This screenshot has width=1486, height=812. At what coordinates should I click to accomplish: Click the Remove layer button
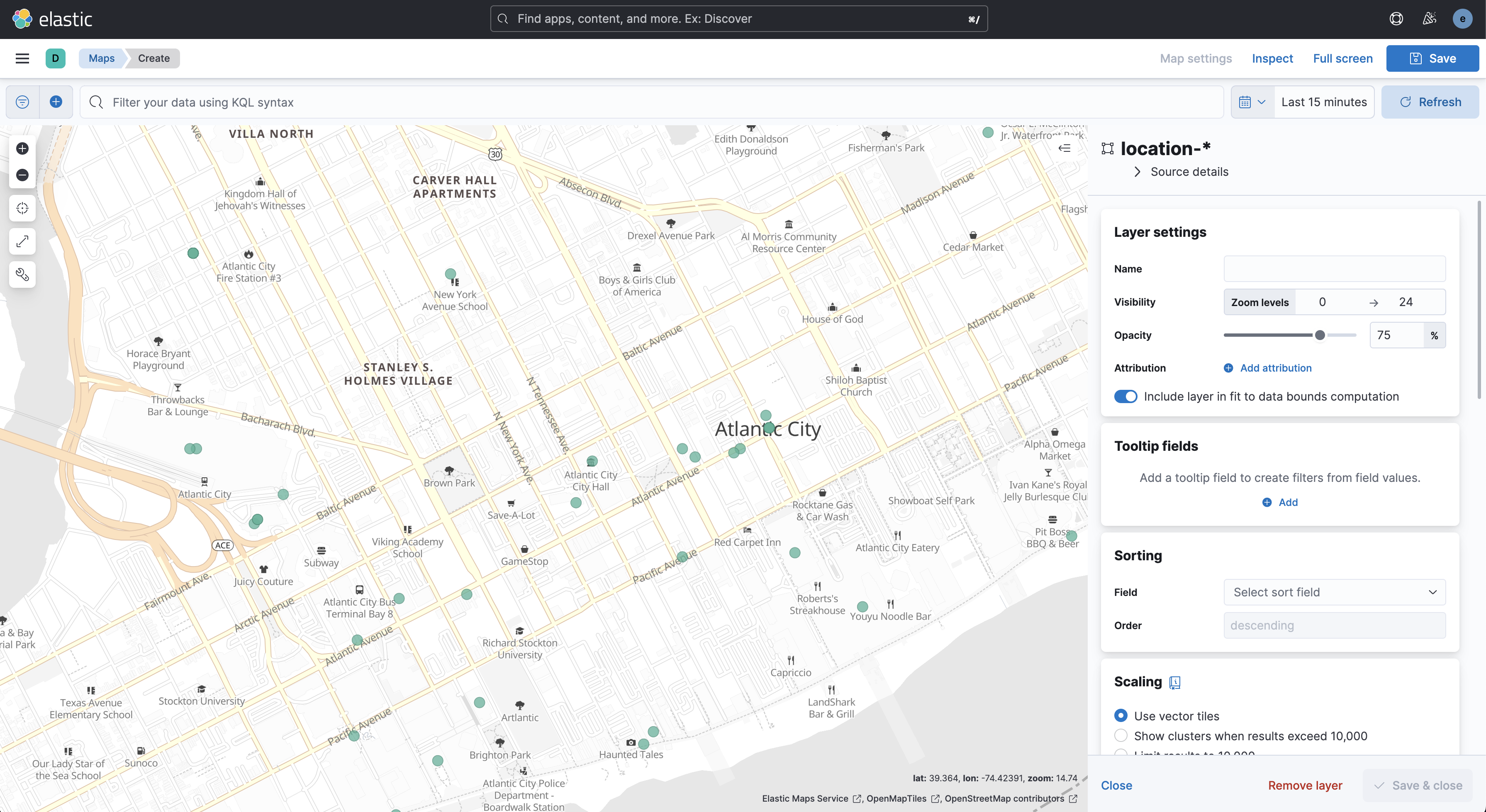pos(1305,785)
